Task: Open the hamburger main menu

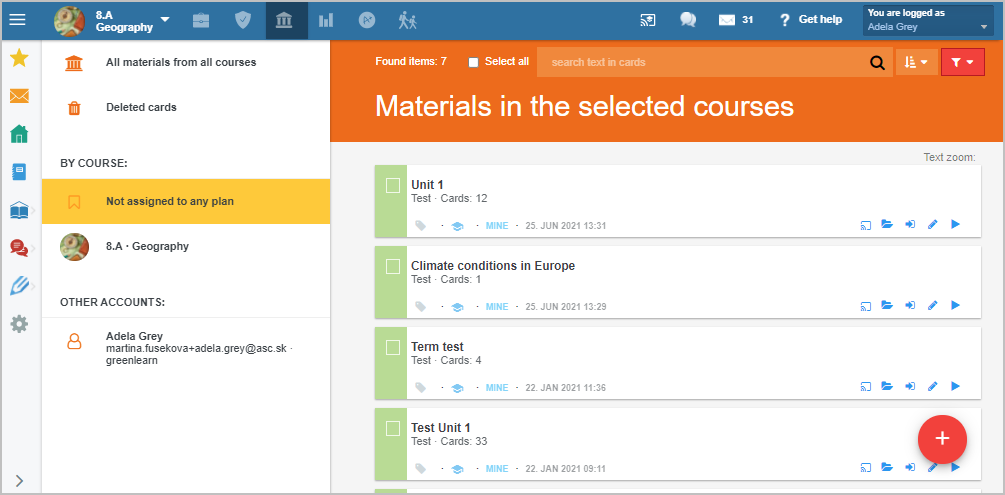Action: coord(17,20)
